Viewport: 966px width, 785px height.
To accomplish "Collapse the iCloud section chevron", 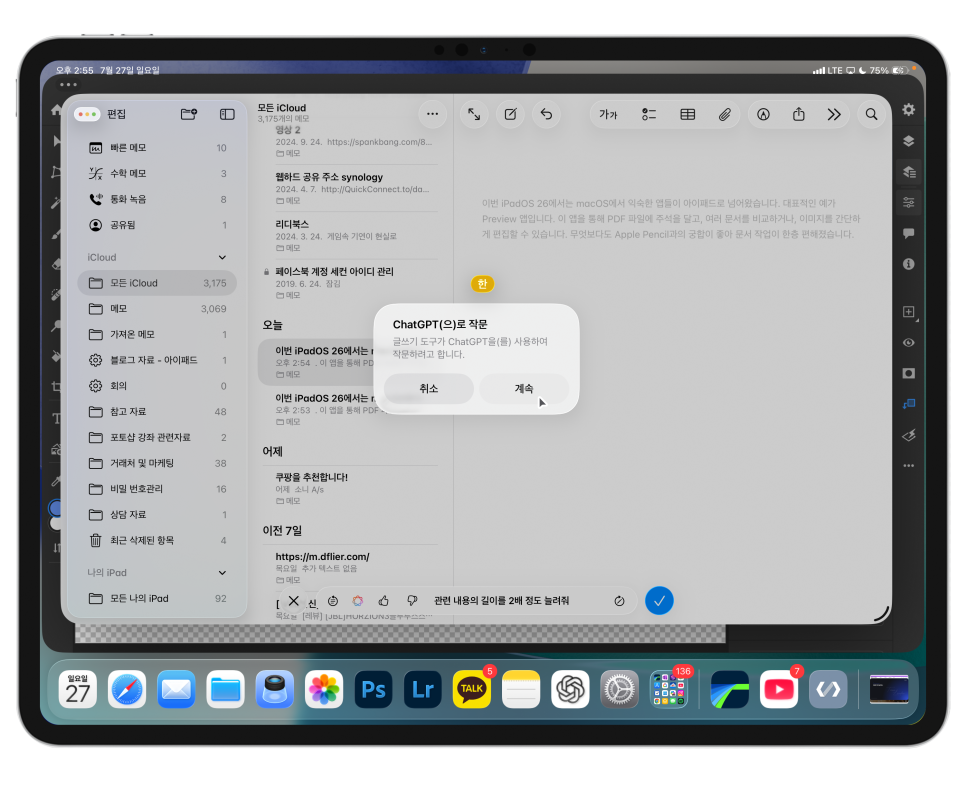I will (222, 258).
